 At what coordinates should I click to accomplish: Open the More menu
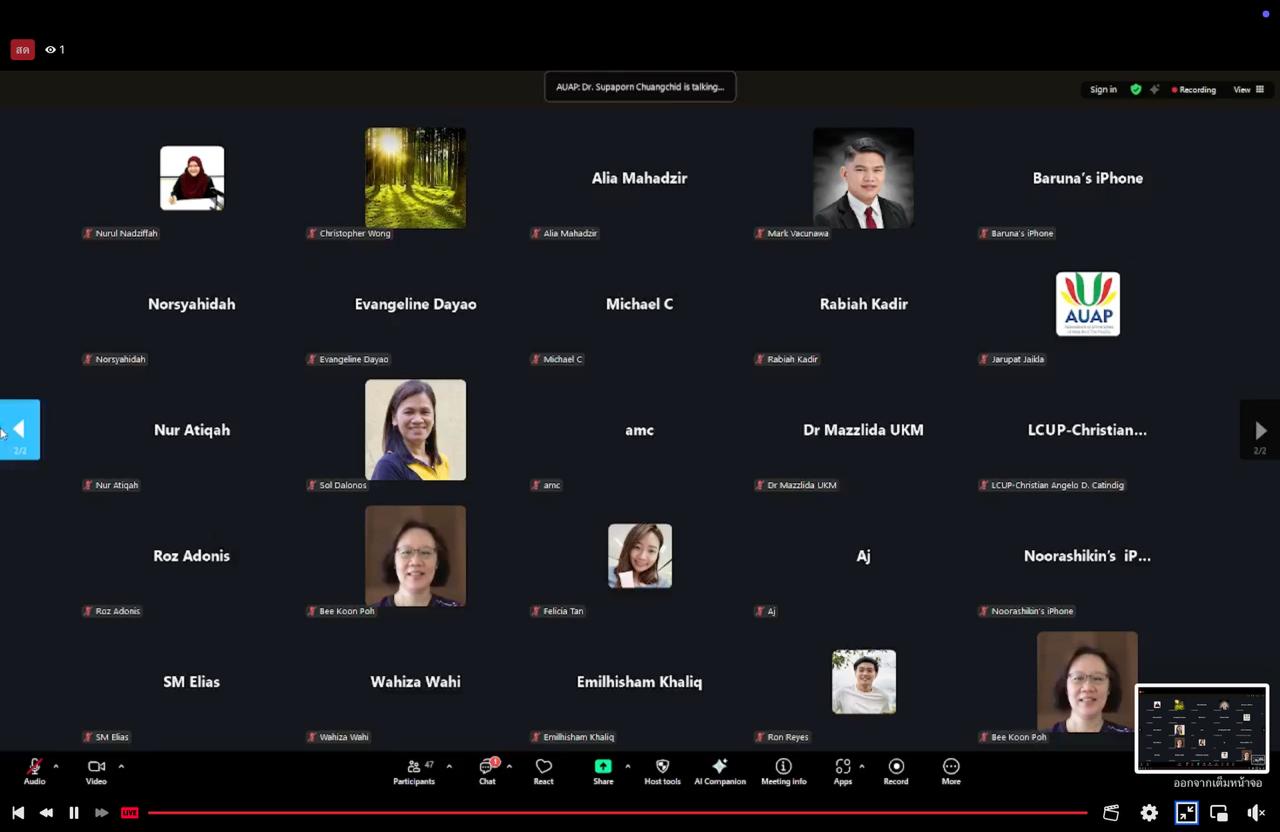(x=951, y=767)
